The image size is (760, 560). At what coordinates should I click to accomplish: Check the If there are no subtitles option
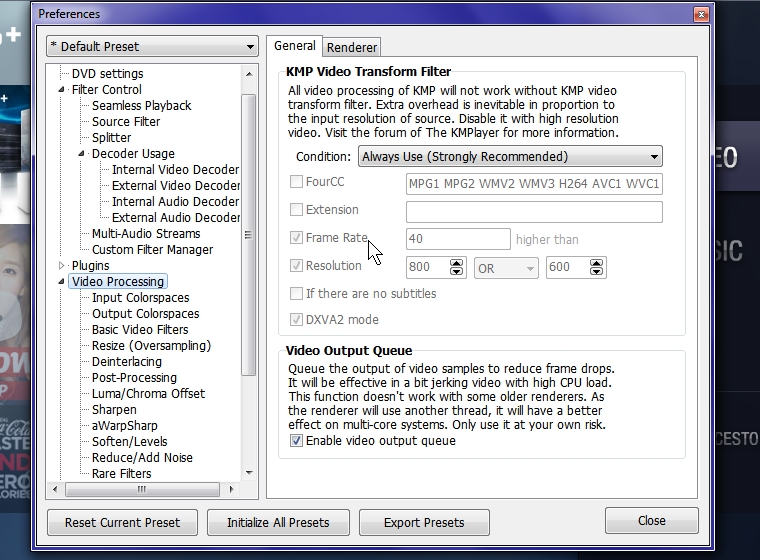click(x=296, y=294)
